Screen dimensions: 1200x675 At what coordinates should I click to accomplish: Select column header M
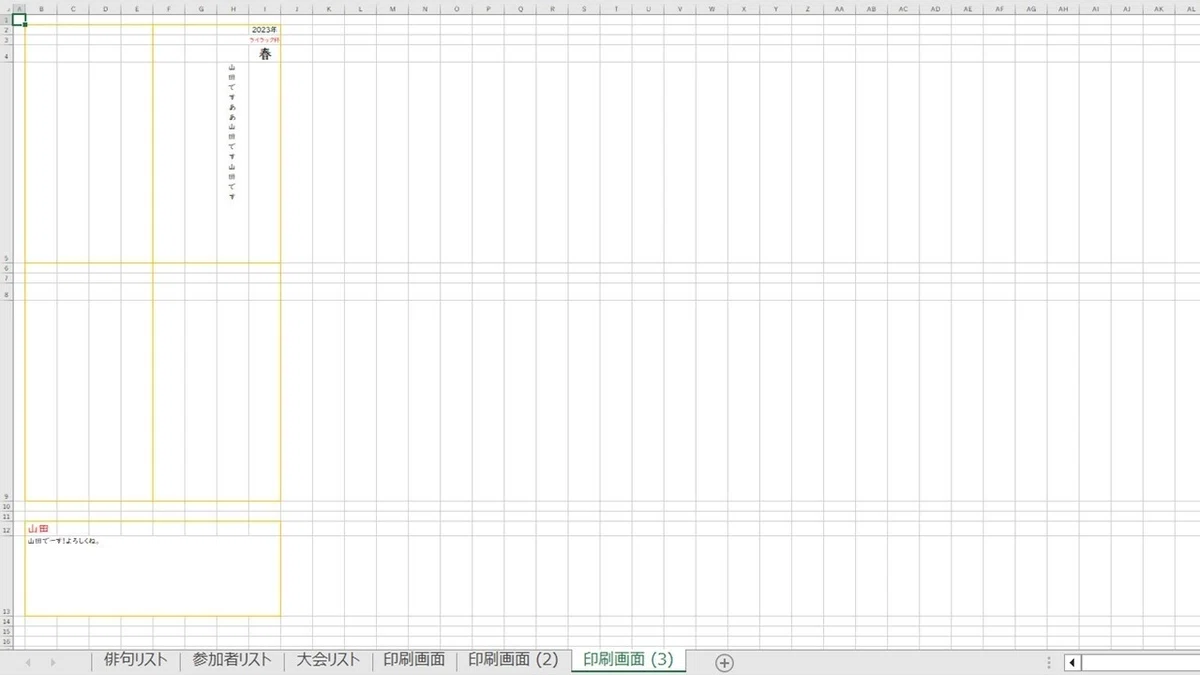click(392, 9)
